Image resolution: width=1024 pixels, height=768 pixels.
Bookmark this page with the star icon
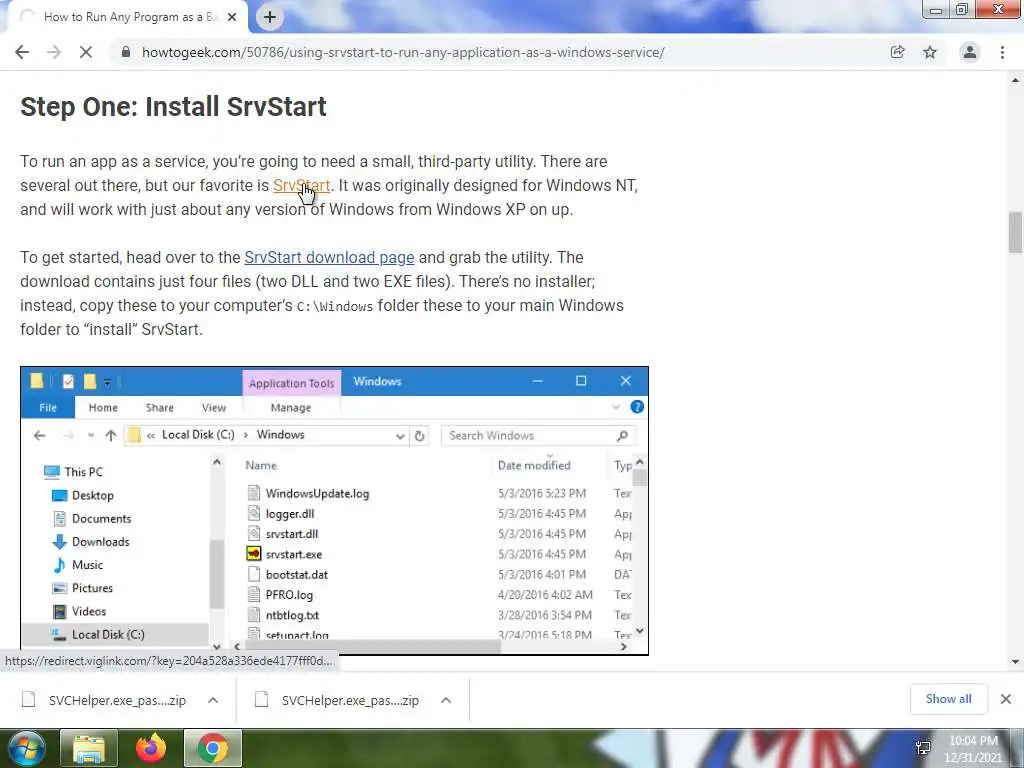[x=930, y=52]
